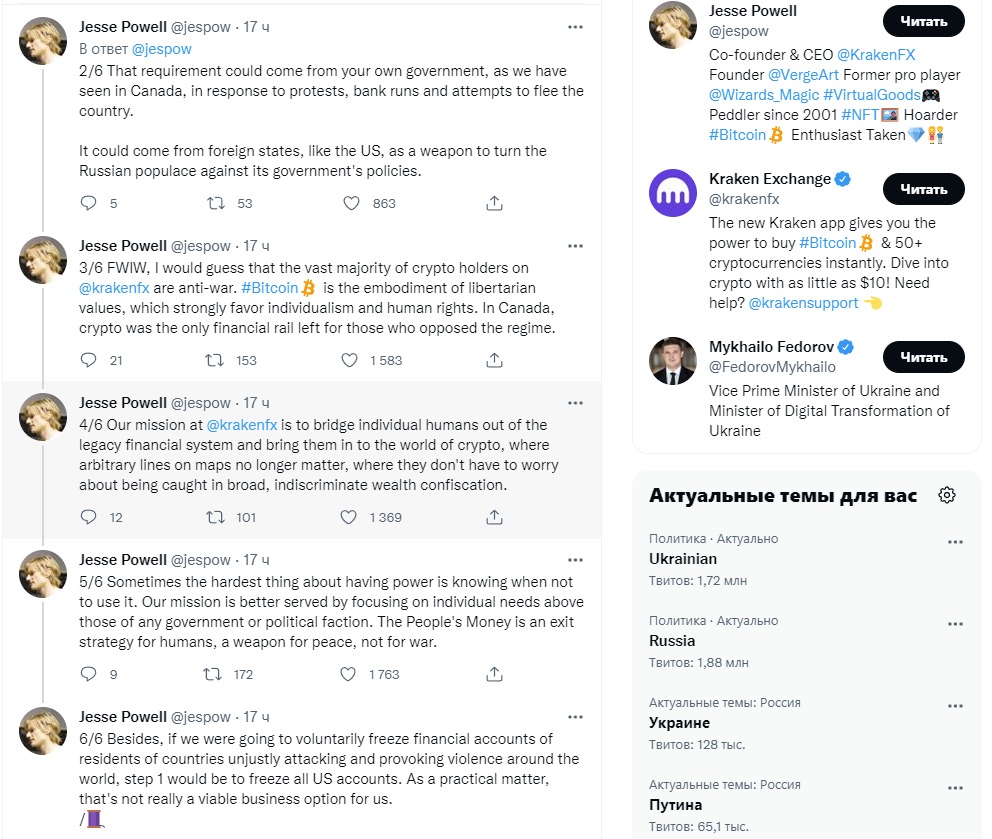Screen dimensions: 992x839
Task: Reply to the 3/6 tweet with 21 replies
Action: 89,360
